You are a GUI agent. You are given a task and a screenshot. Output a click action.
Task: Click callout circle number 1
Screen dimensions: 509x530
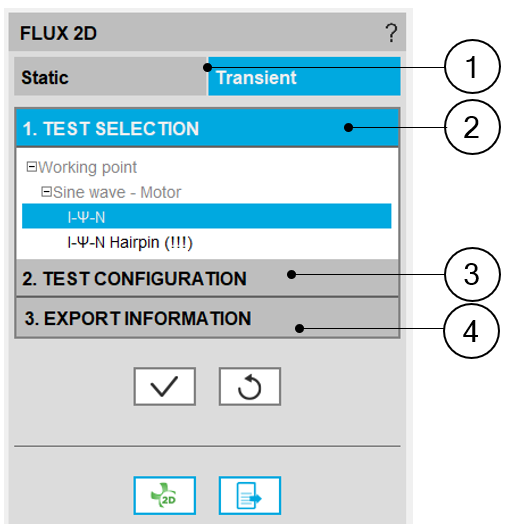click(471, 67)
